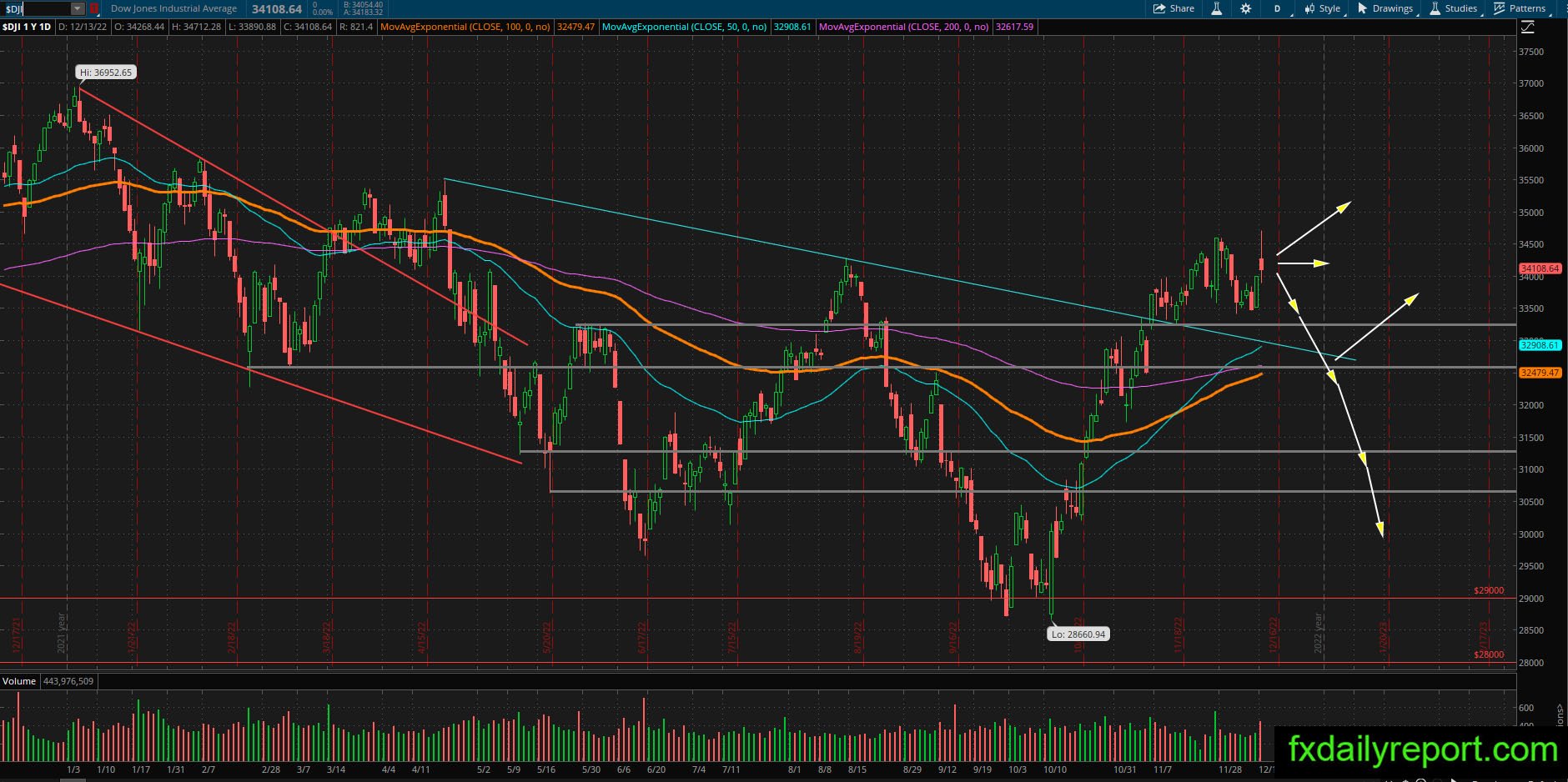1568x782 pixels.
Task: Click the Volume study label
Action: click(x=19, y=681)
